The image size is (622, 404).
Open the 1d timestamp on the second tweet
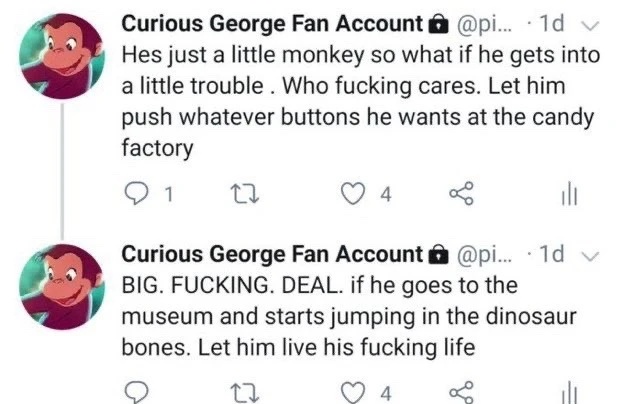click(x=552, y=254)
